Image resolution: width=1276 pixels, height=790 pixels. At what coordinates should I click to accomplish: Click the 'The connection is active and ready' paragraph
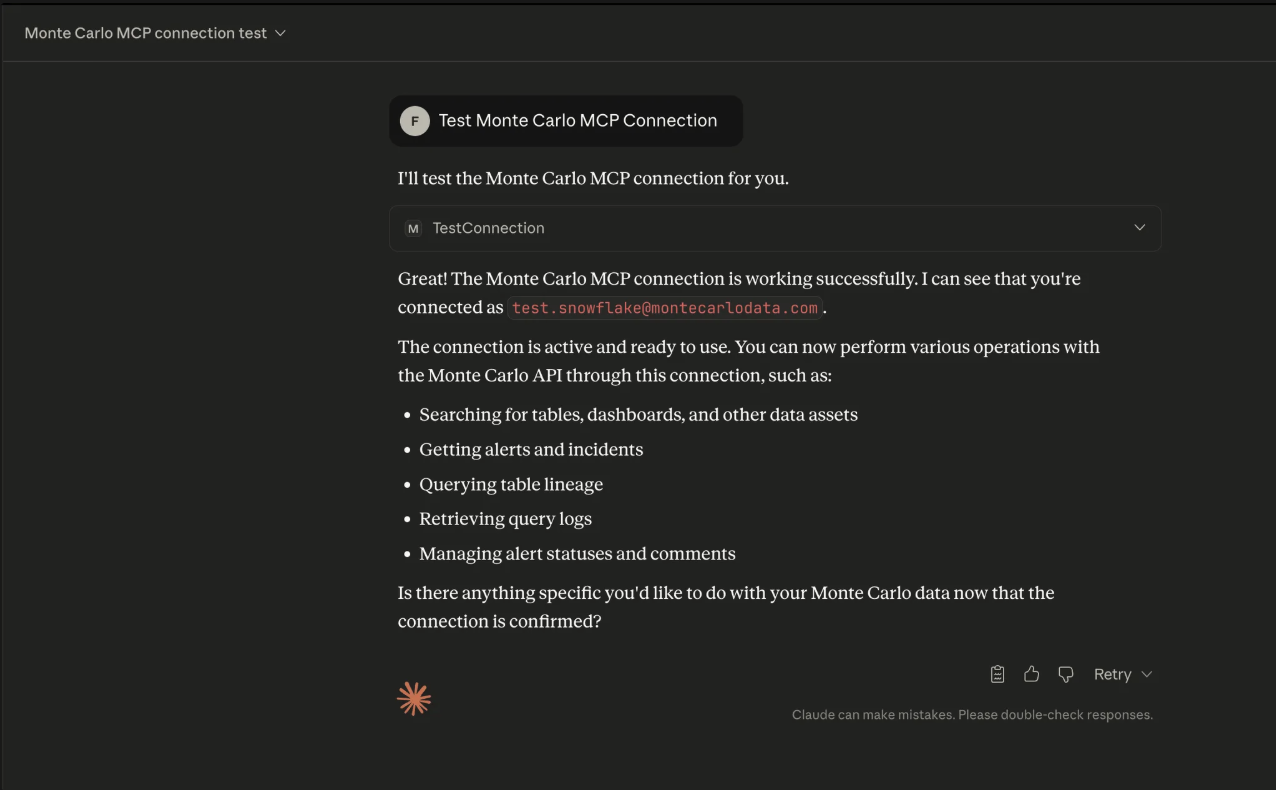tap(749, 361)
